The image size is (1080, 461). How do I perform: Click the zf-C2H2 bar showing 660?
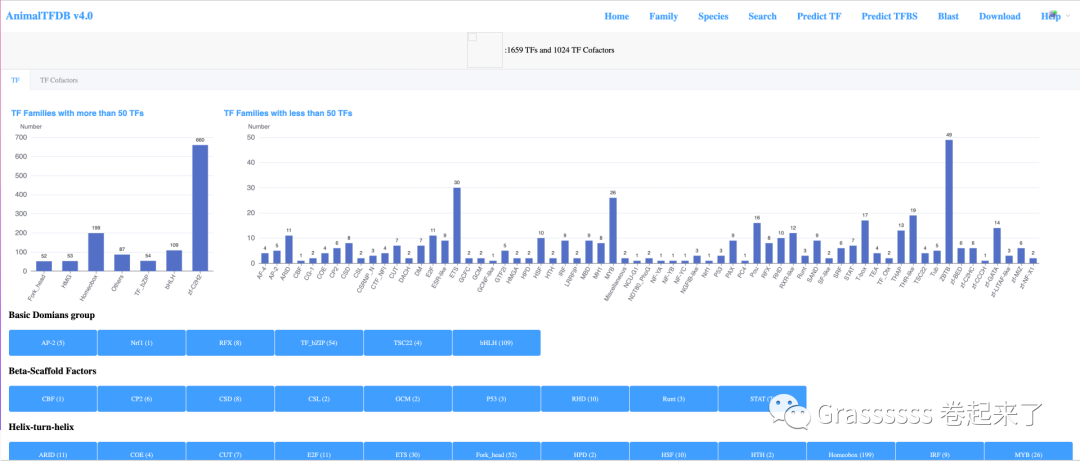(x=200, y=207)
